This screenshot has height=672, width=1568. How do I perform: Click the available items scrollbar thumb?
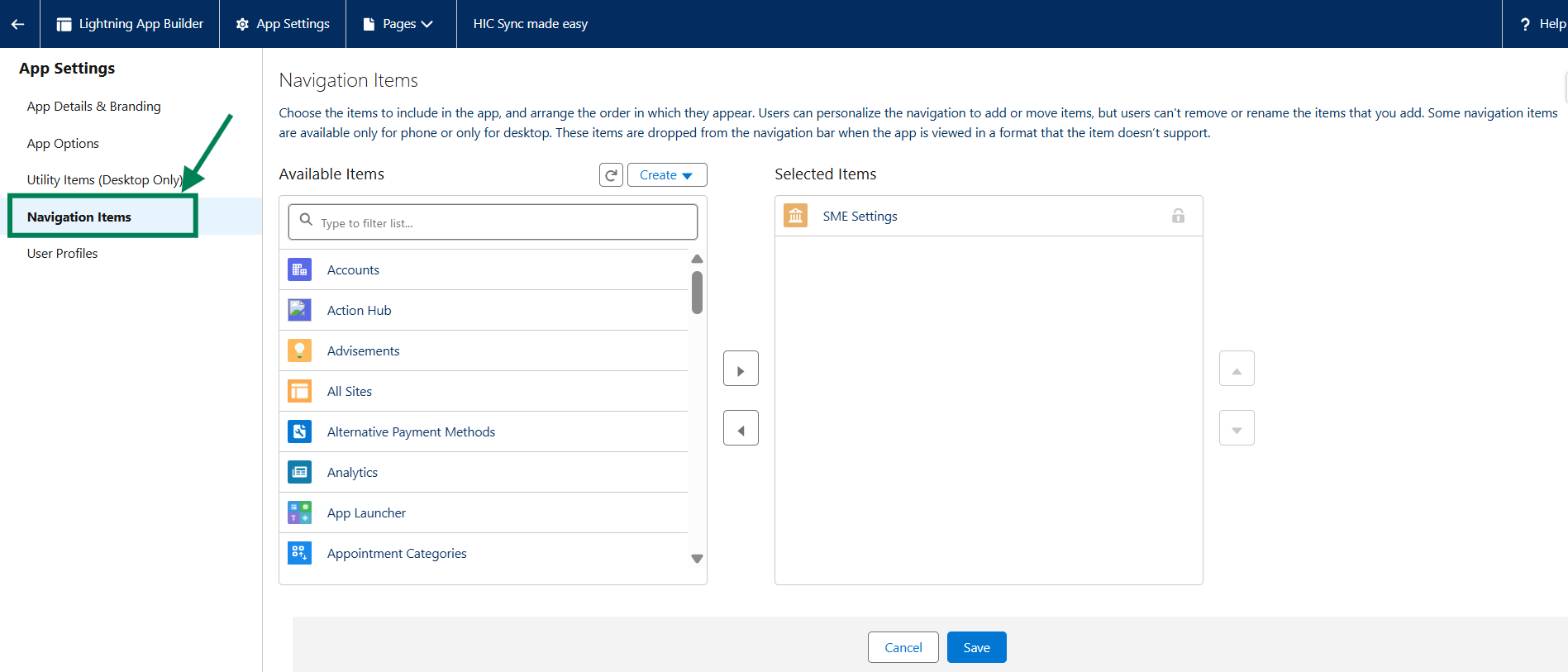[x=697, y=293]
